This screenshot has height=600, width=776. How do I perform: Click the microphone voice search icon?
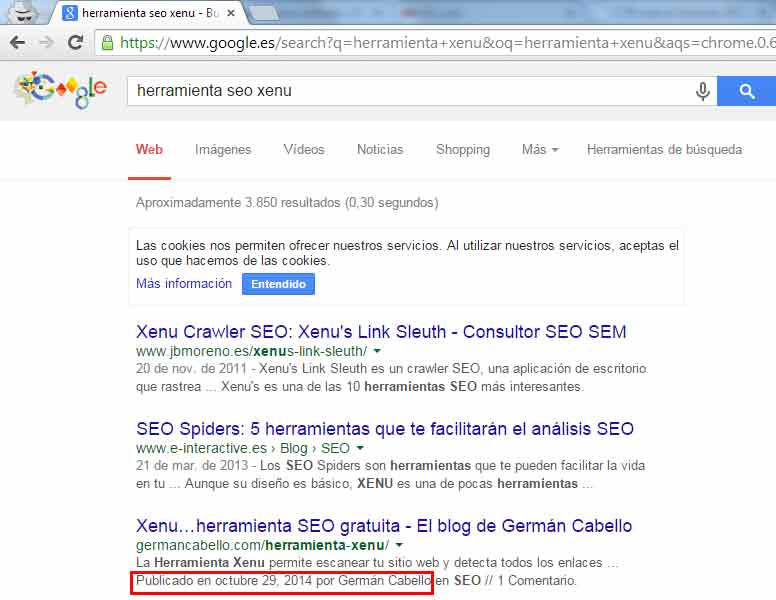[x=703, y=91]
